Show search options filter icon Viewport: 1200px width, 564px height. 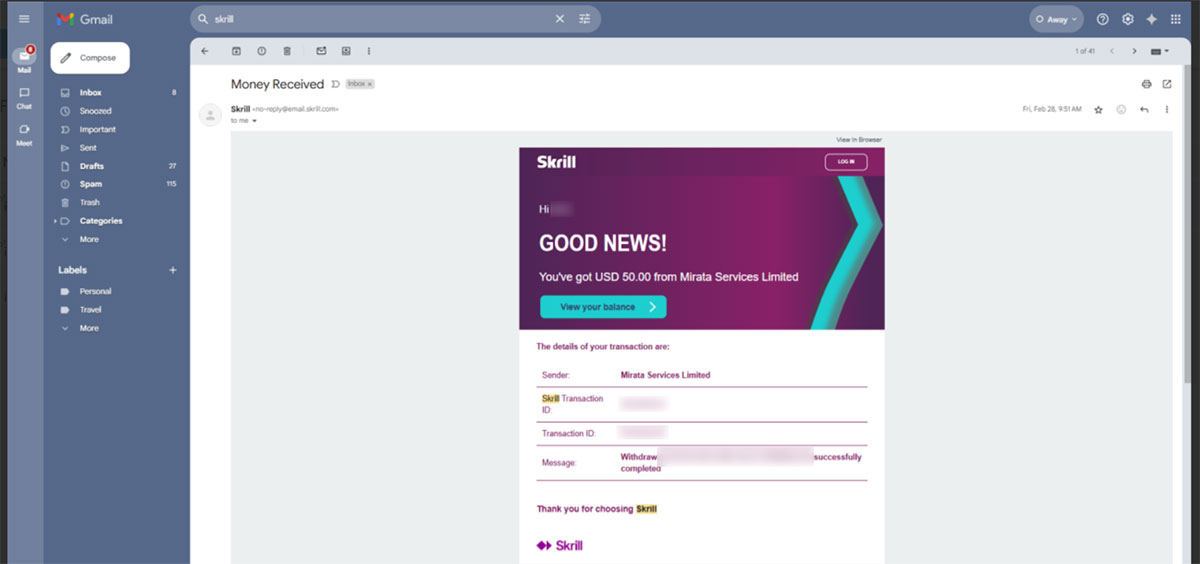point(585,19)
